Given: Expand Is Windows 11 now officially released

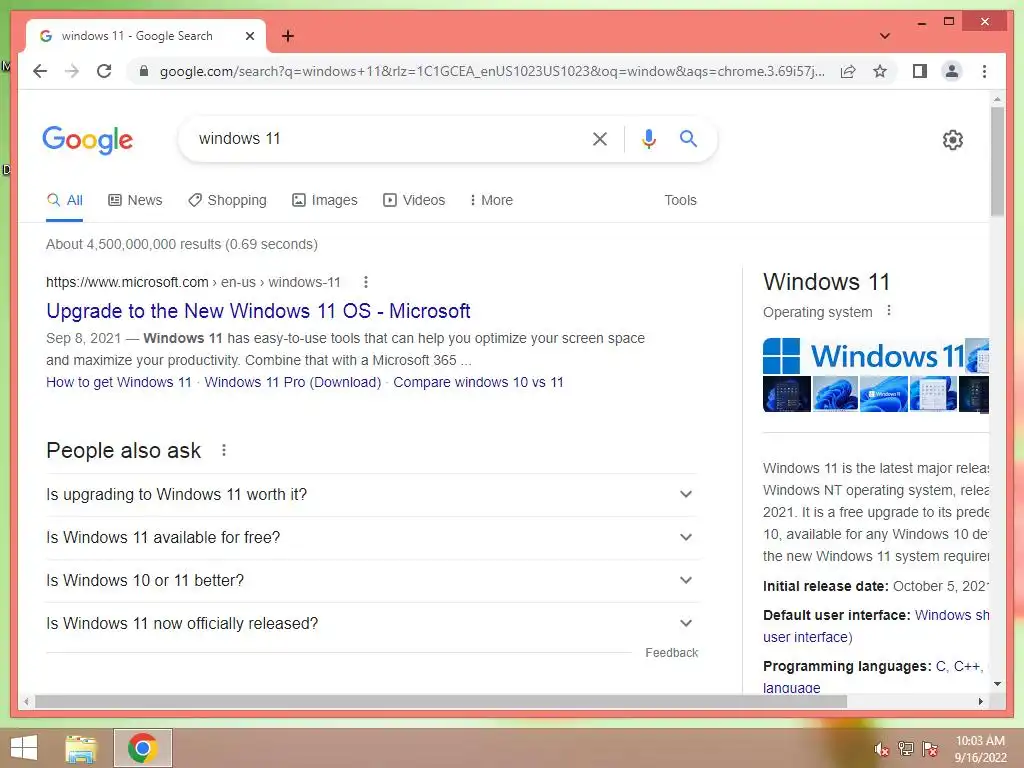Looking at the screenshot, I should (372, 624).
